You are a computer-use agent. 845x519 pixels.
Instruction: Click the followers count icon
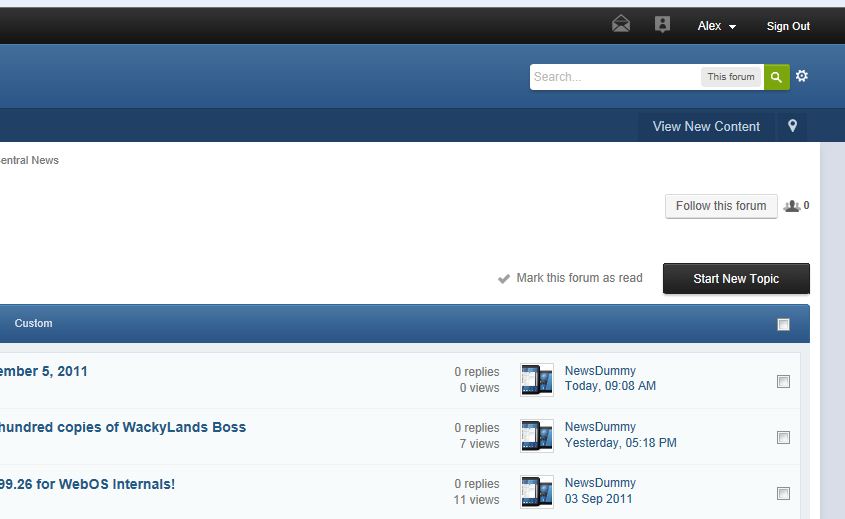[x=792, y=206]
